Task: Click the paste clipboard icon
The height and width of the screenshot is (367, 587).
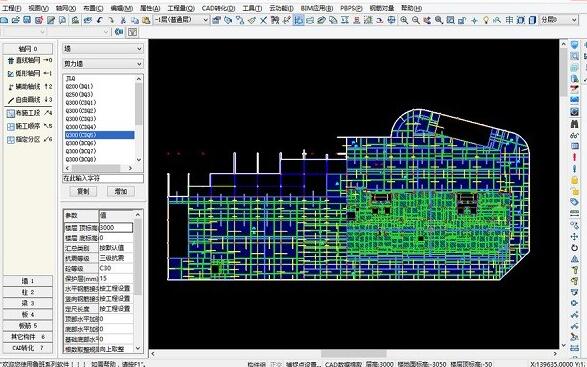Action: tap(146, 21)
